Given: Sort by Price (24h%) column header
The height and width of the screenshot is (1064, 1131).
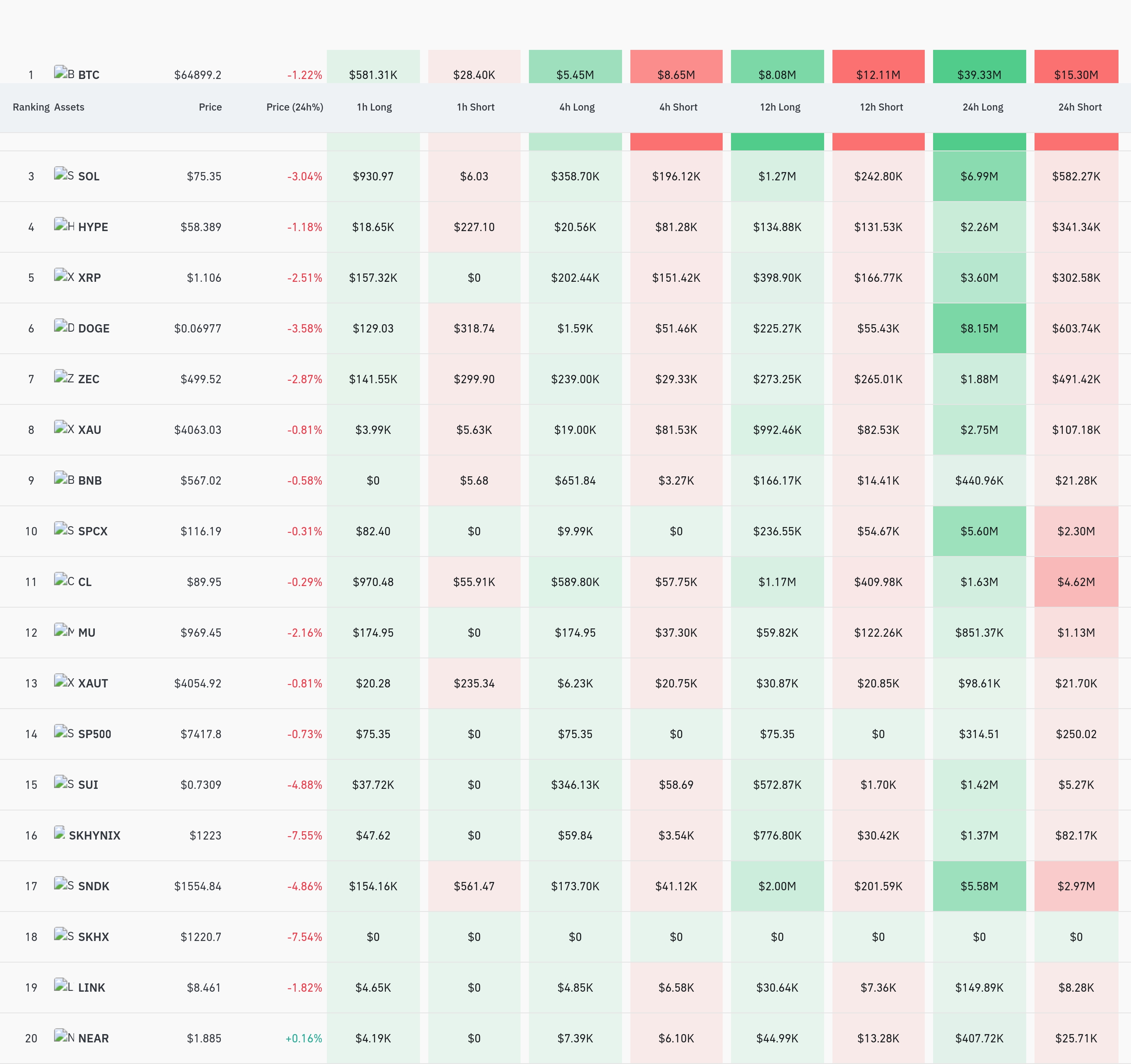Looking at the screenshot, I should coord(295,107).
